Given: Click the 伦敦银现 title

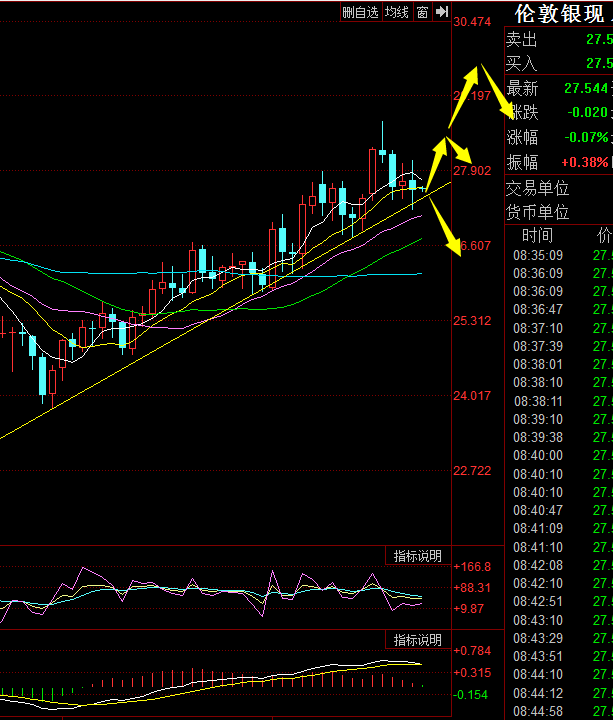Looking at the screenshot, I should click(x=559, y=14).
